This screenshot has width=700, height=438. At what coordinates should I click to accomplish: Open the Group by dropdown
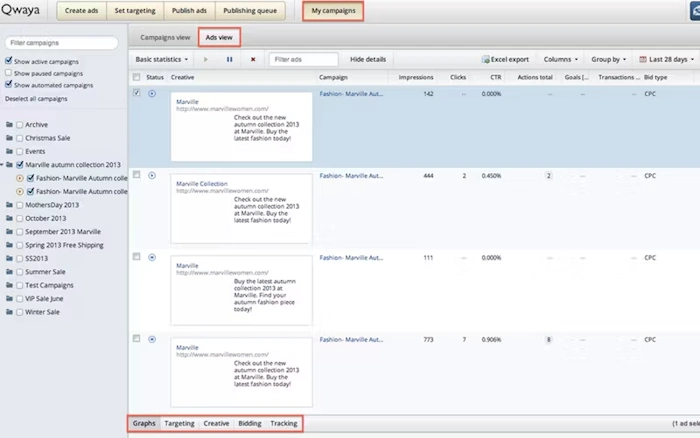pos(608,59)
